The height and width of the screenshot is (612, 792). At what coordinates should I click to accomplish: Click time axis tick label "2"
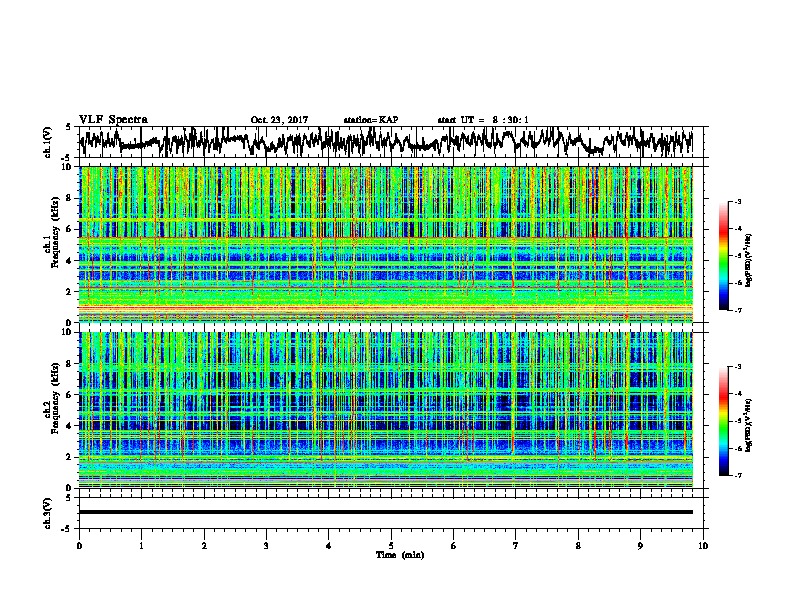(204, 546)
